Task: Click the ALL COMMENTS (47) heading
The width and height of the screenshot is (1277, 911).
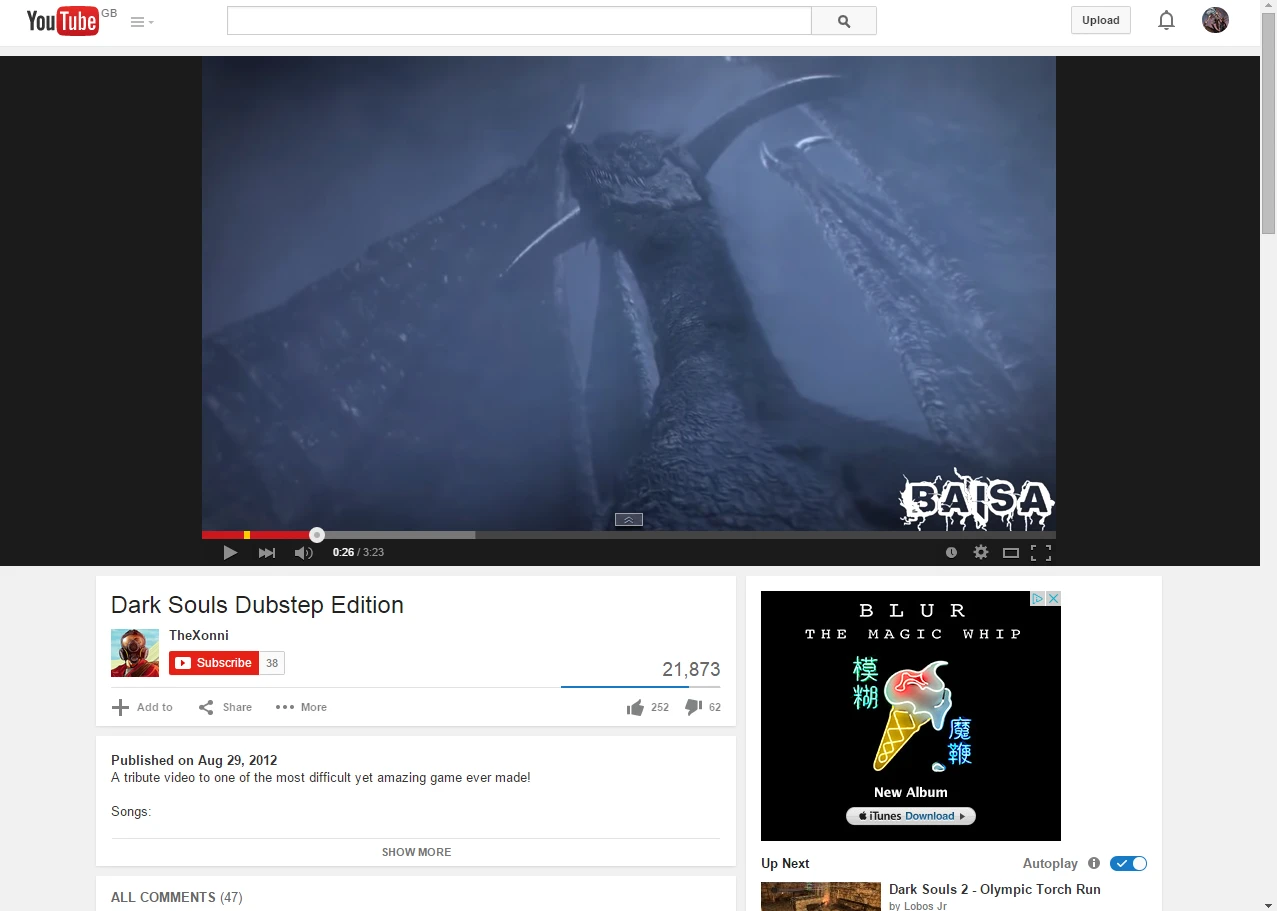Action: click(x=176, y=897)
